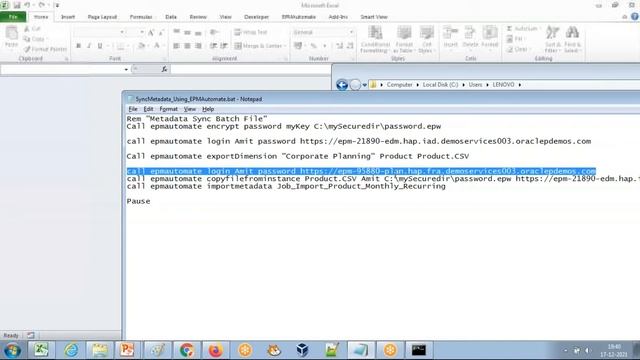Open the Add-Ins ribbon tab

(x=338, y=17)
